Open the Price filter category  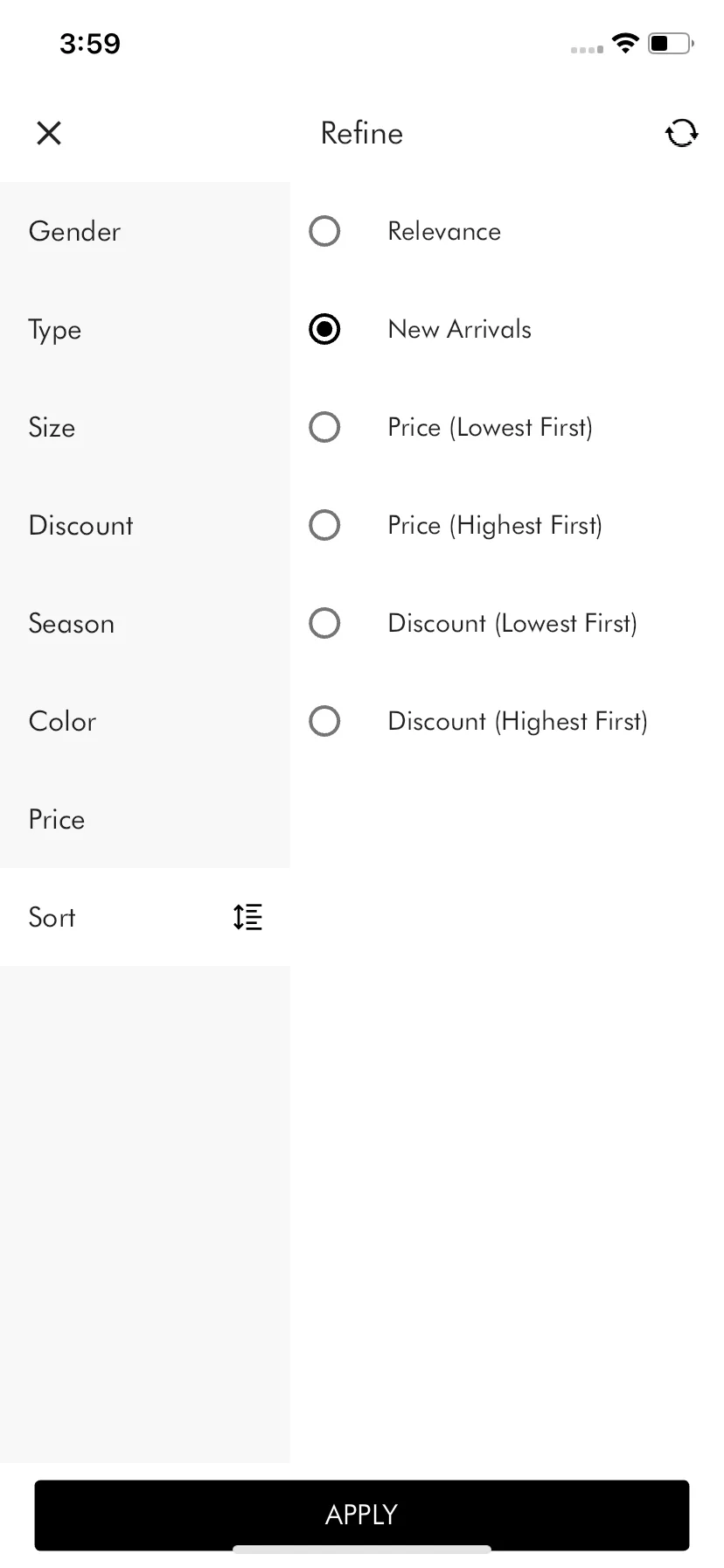145,819
